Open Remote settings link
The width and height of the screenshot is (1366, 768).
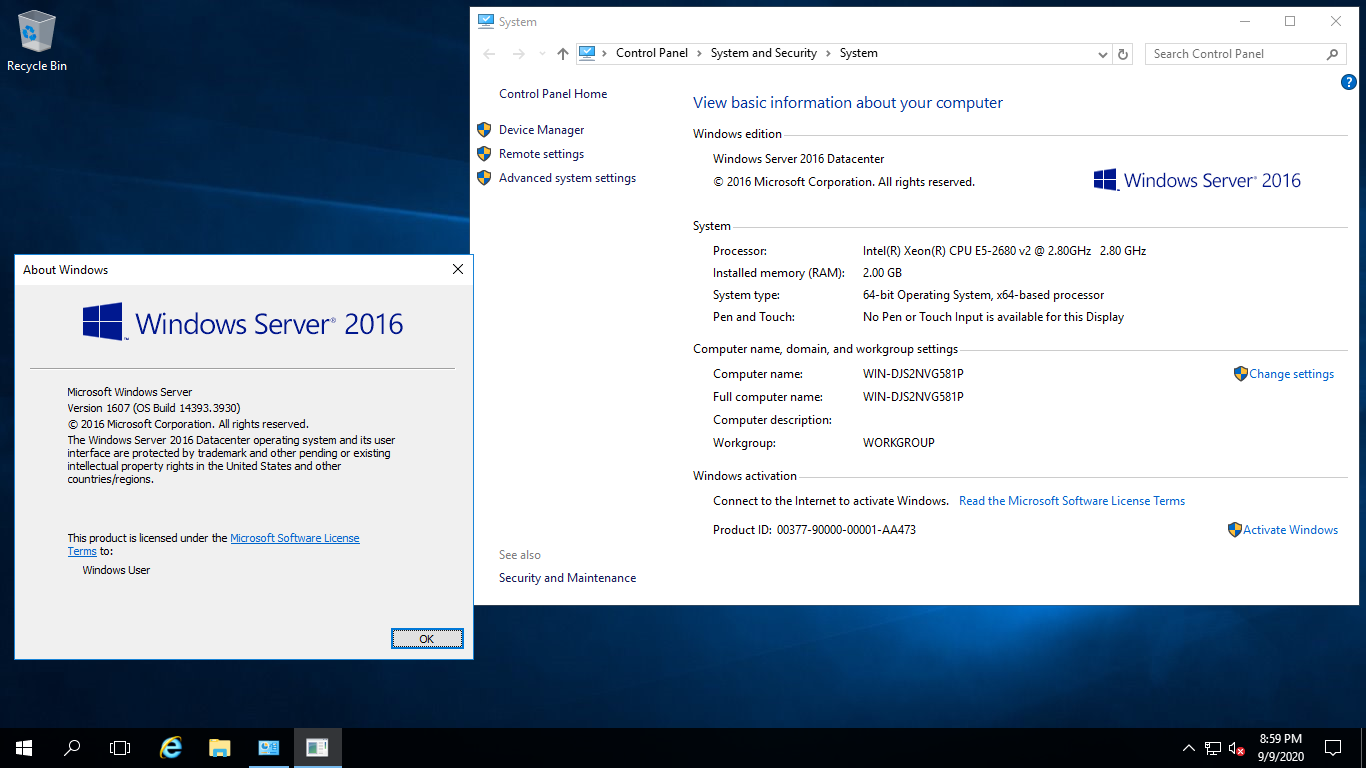click(541, 154)
